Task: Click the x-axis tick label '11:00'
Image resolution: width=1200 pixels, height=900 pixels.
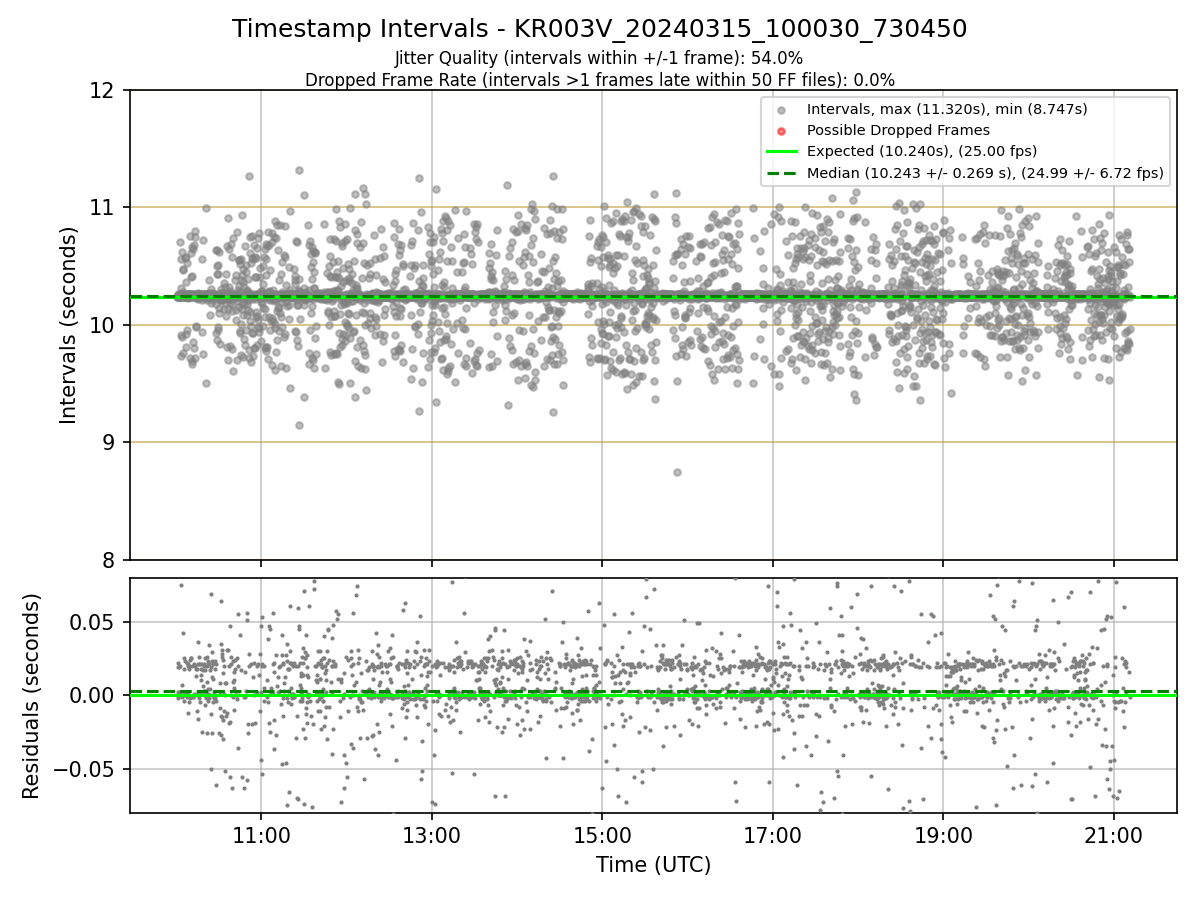Action: point(261,834)
